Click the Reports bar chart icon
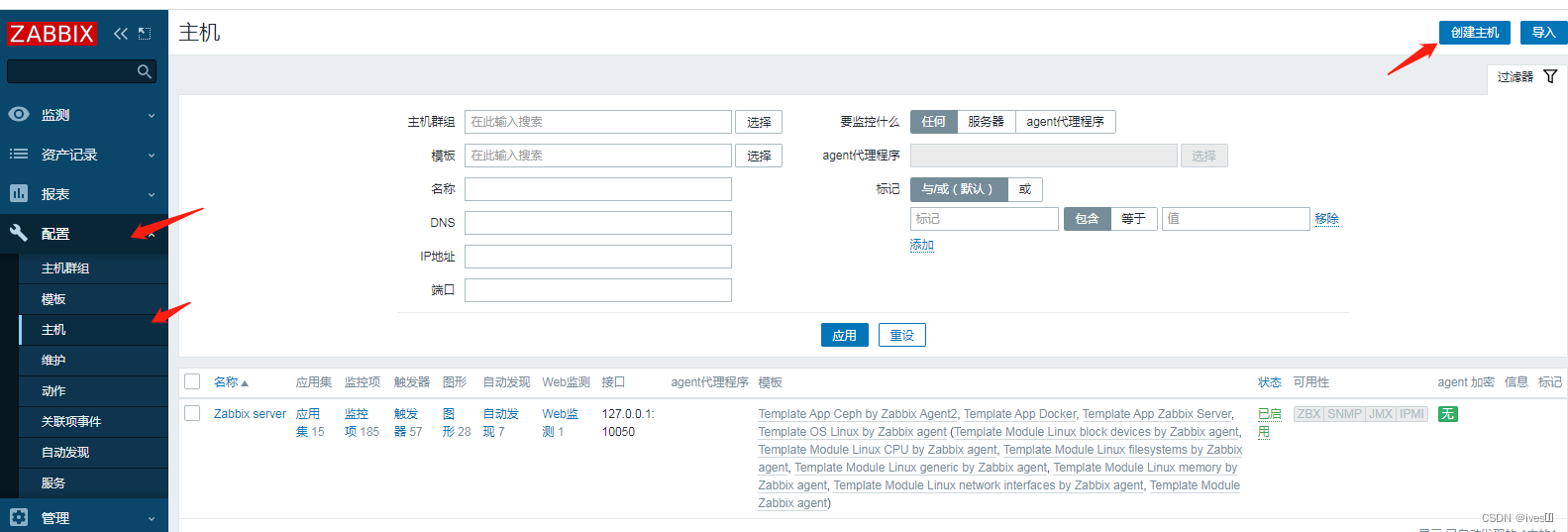Screen dimensions: 1568x532 pos(19,193)
